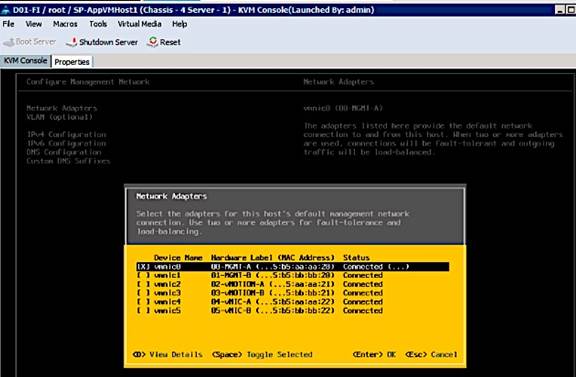Click the 04-vNIC-A hardware label

(x=231, y=302)
